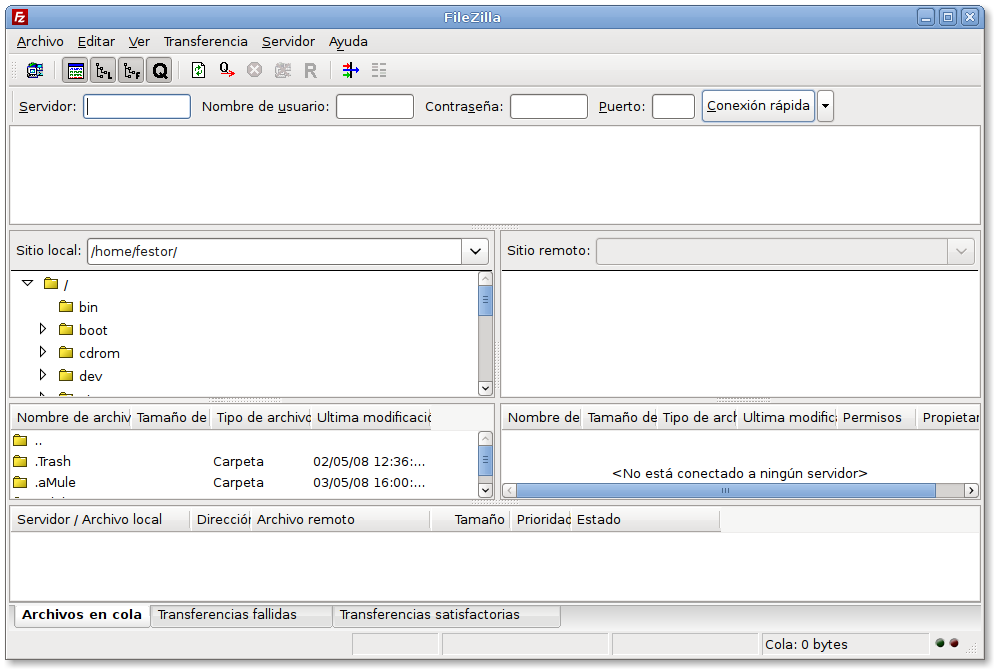Sort by Nombre de archivo column header

point(72,417)
